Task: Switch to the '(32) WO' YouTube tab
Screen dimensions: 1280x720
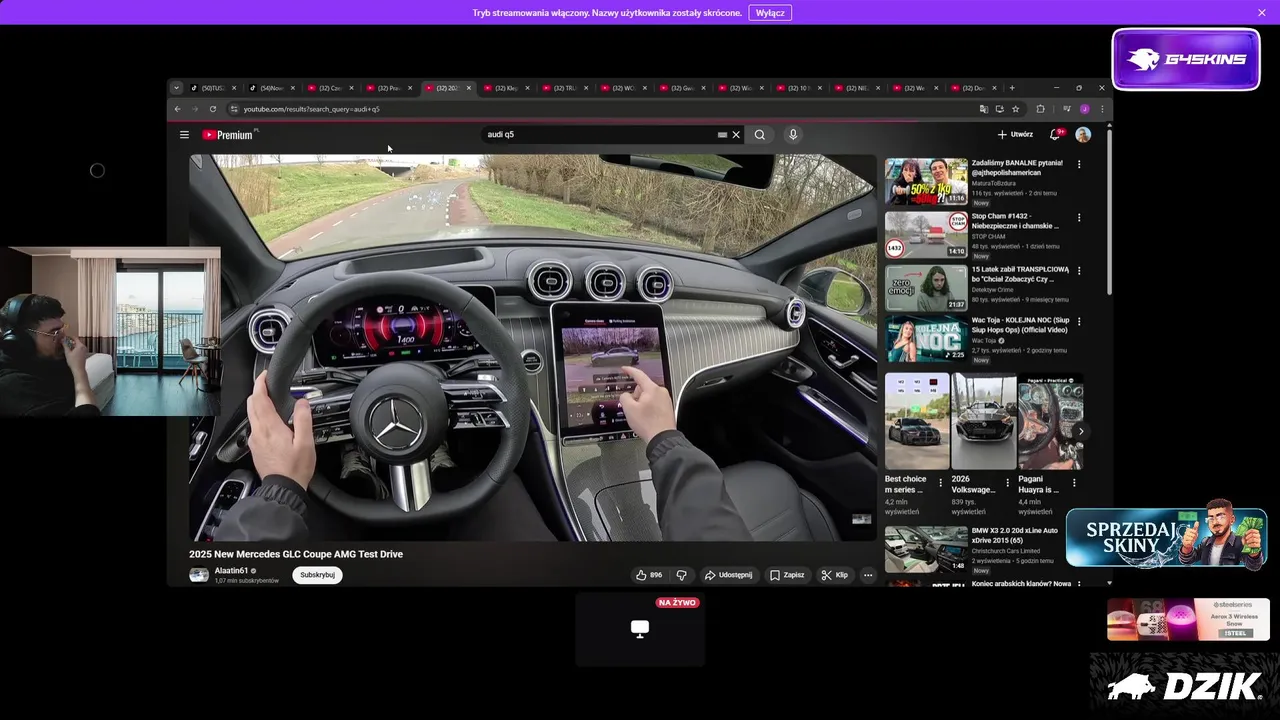Action: point(623,88)
